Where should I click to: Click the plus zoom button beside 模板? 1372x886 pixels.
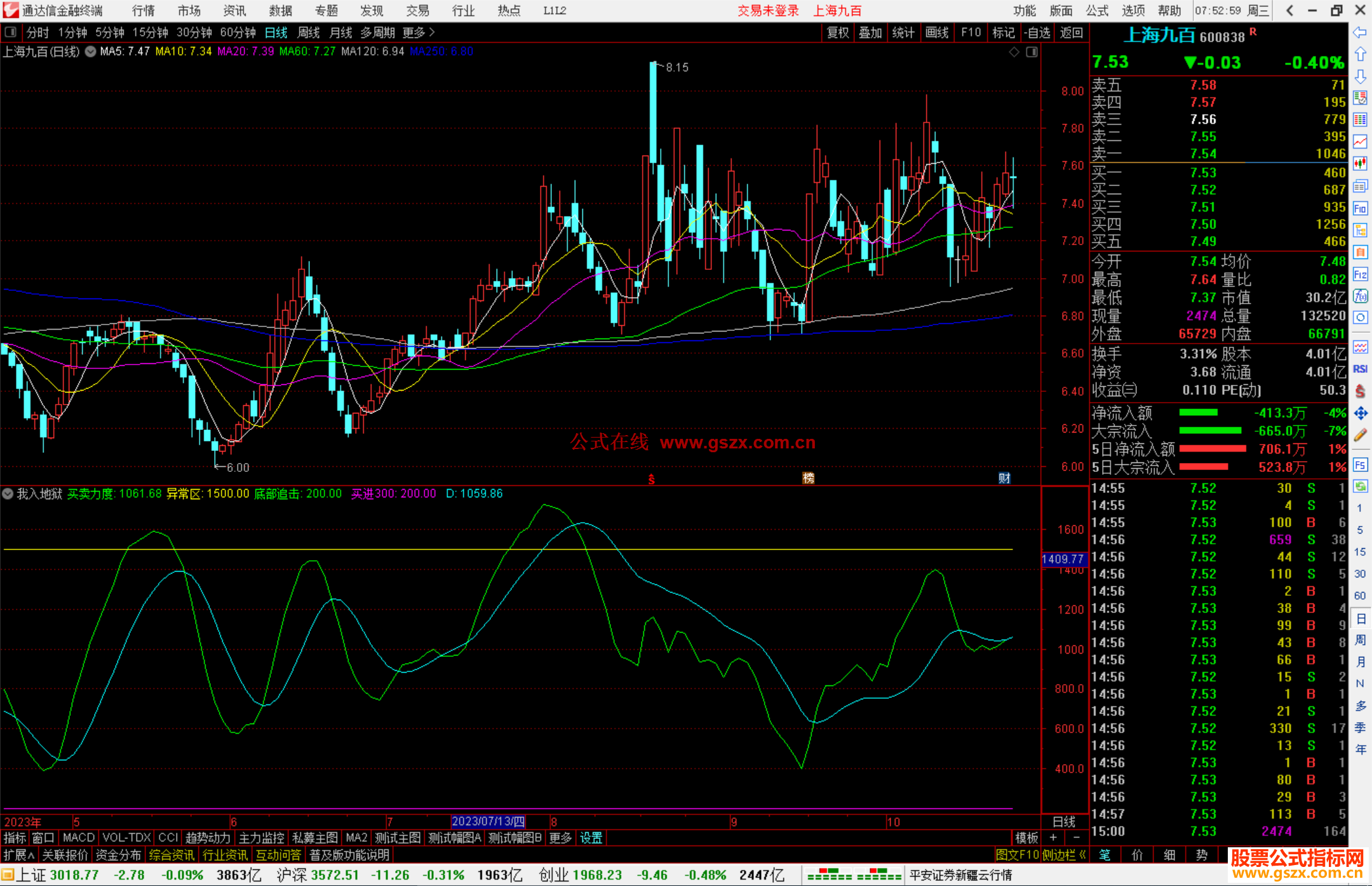click(1053, 838)
